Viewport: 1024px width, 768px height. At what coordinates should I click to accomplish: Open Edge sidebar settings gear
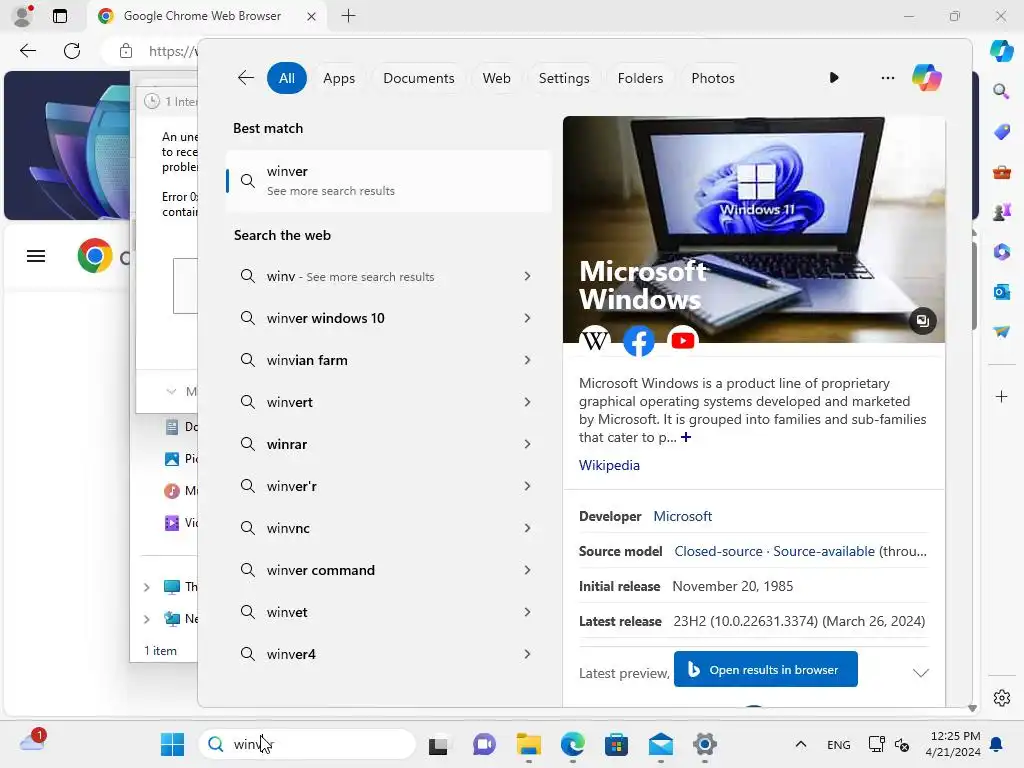1001,698
